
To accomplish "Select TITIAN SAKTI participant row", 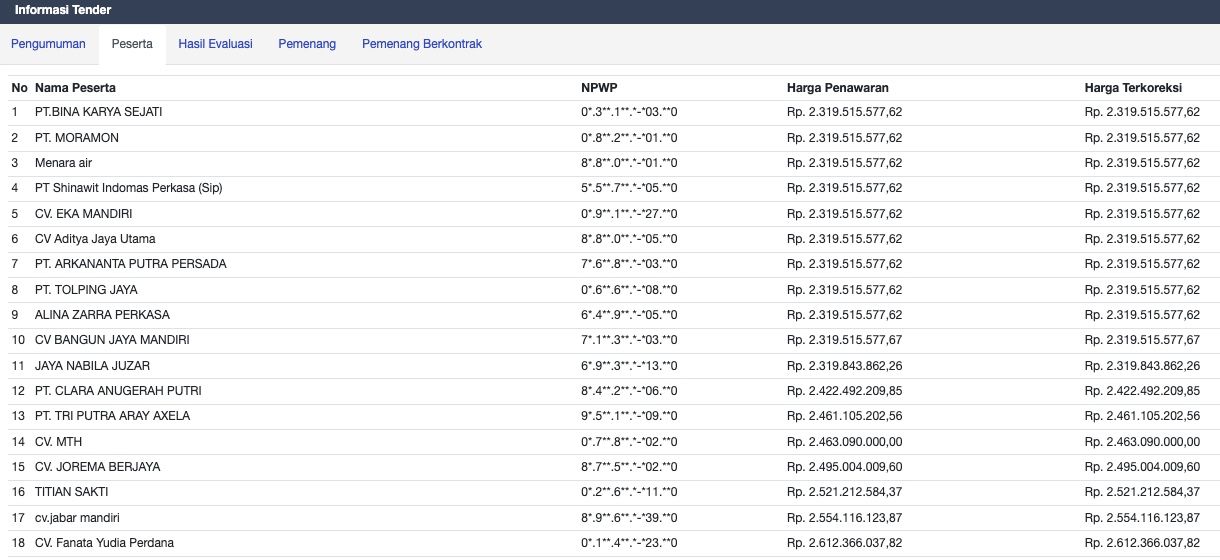I will [610, 492].
